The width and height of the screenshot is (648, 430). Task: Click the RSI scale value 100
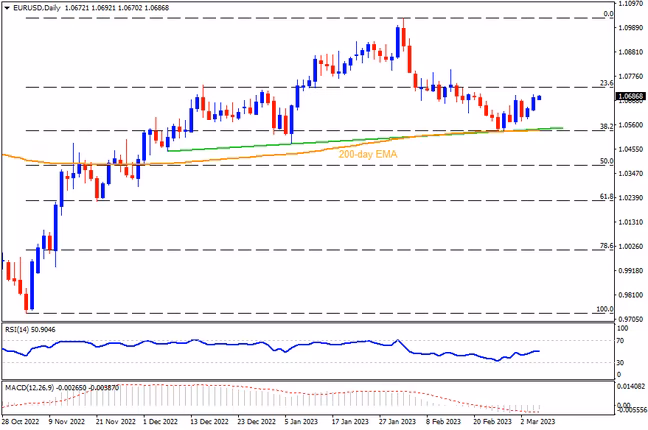pos(622,328)
